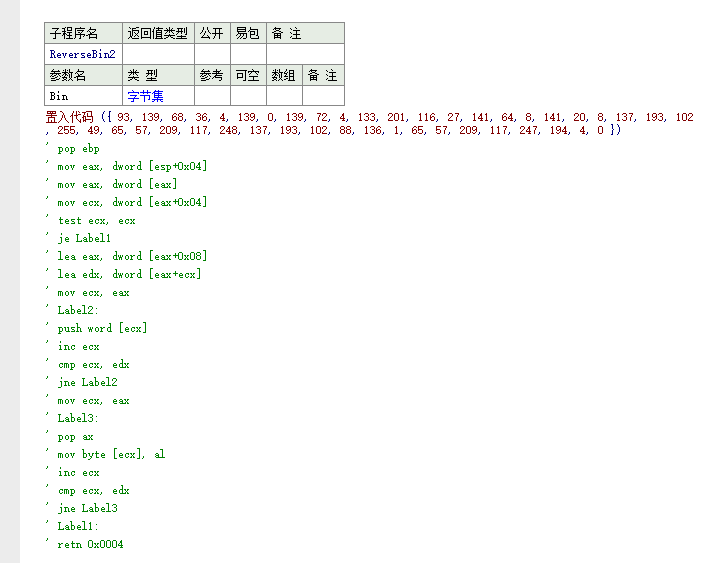The height and width of the screenshot is (563, 708).
Task: Click the 'Label1:' comment line
Action: 78,526
